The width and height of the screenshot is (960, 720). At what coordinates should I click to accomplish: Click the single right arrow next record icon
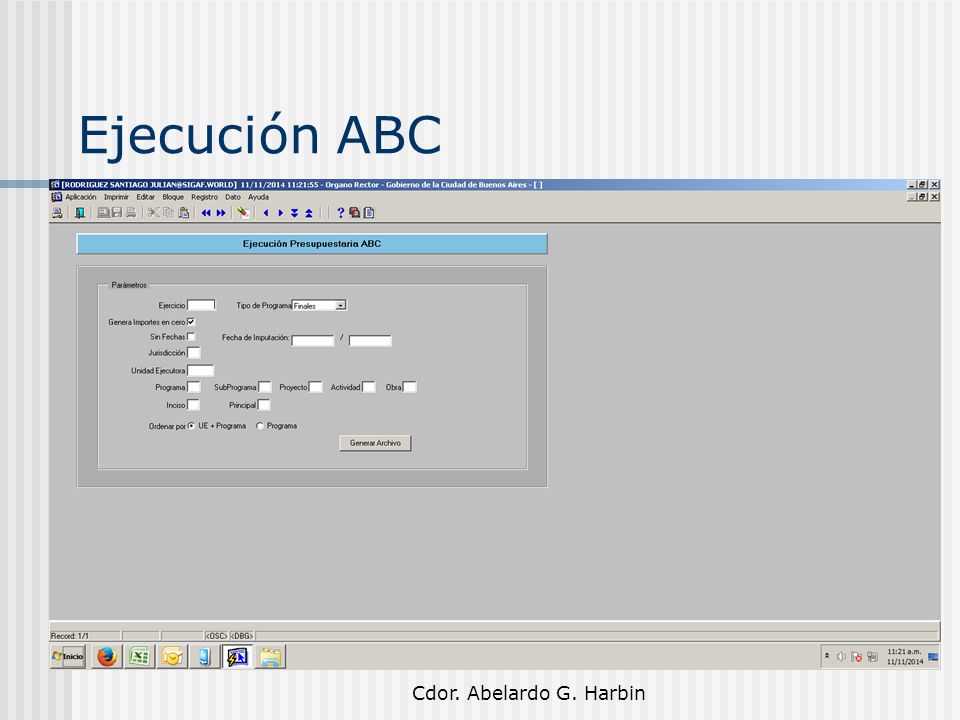280,212
